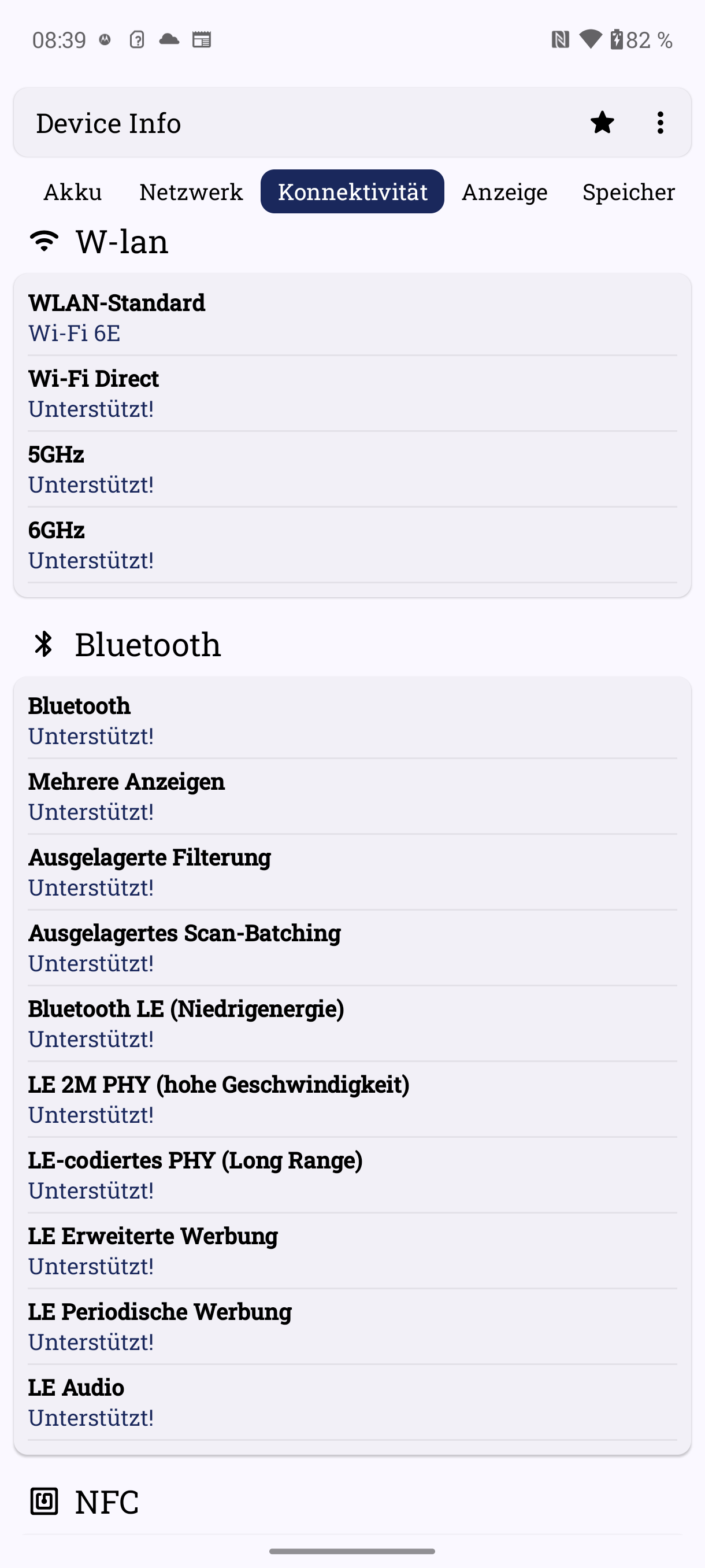This screenshot has width=705, height=1568.
Task: Open the three-dot overflow menu
Action: (x=660, y=123)
